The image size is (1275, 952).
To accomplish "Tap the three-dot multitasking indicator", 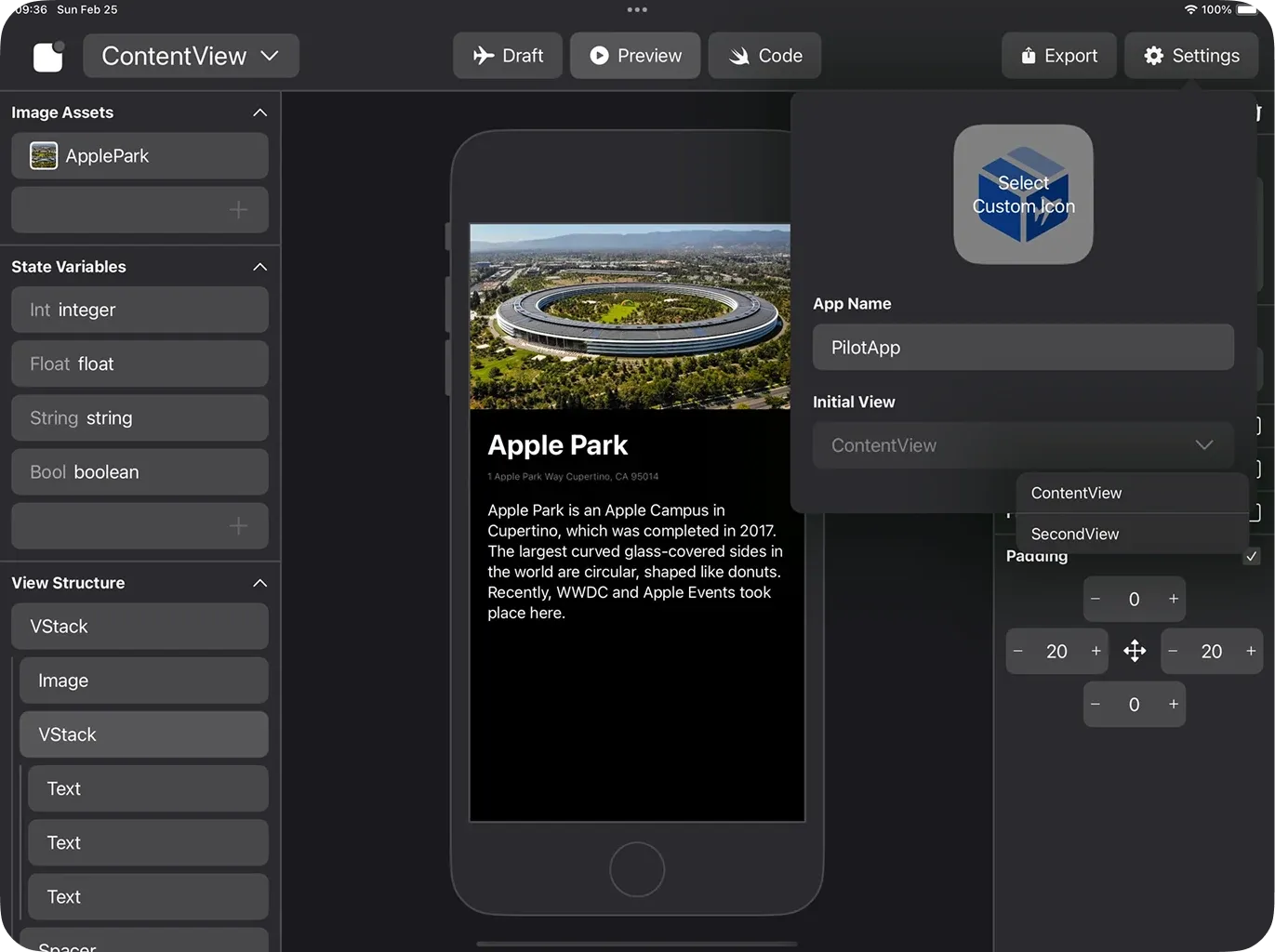I will click(637, 9).
